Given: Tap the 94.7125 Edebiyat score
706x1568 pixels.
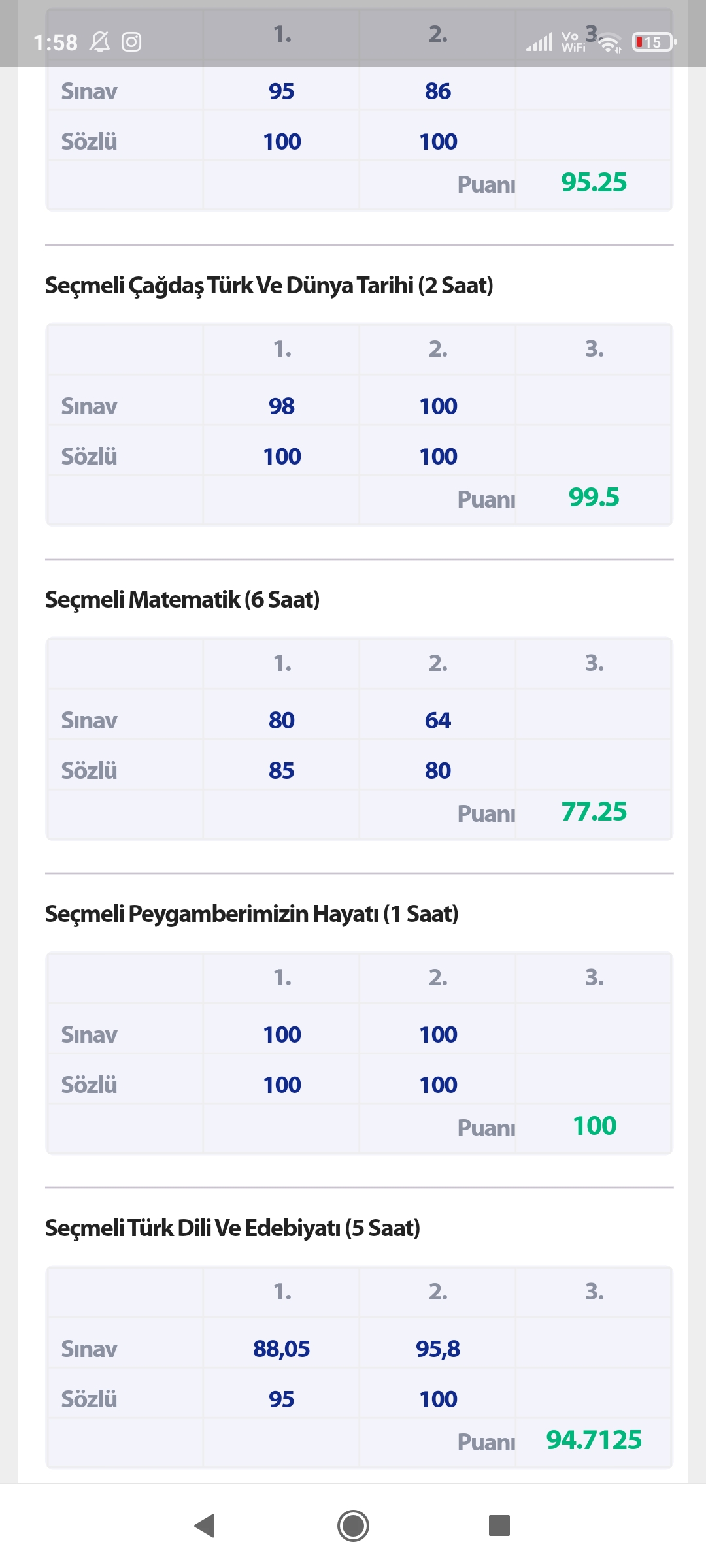Looking at the screenshot, I should point(594,1441).
